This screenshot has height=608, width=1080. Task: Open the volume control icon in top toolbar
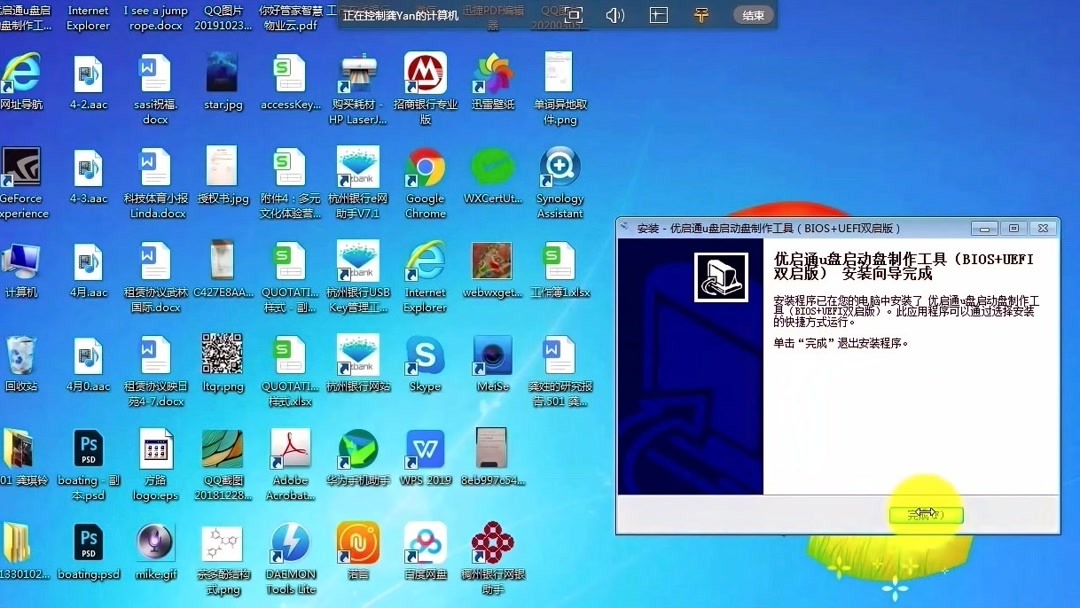click(613, 15)
